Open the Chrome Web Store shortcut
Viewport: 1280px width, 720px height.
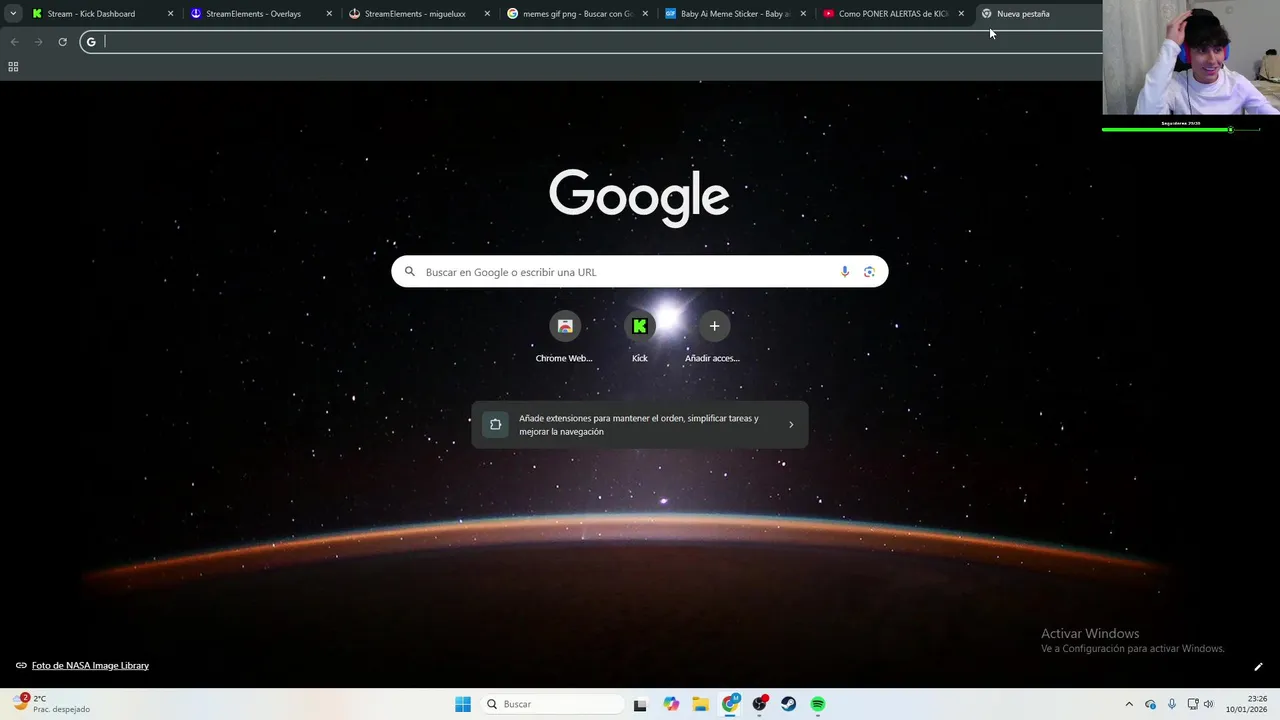coord(564,337)
